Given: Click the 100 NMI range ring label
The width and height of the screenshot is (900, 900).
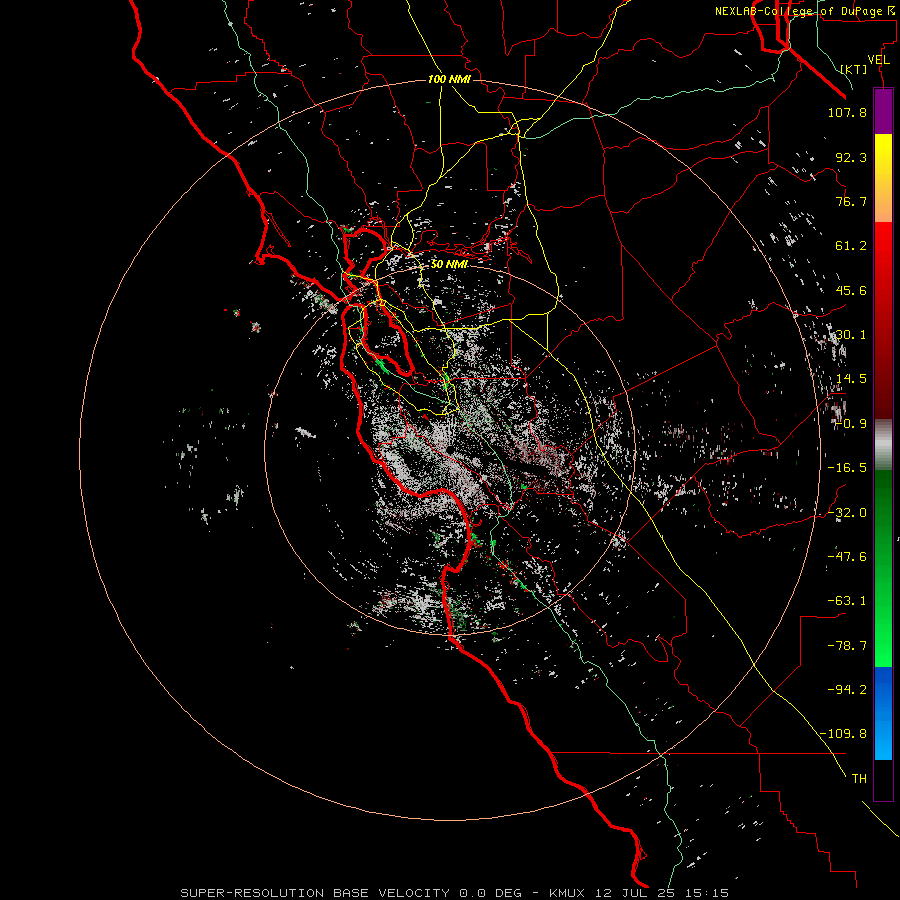Looking at the screenshot, I should 449,79.
